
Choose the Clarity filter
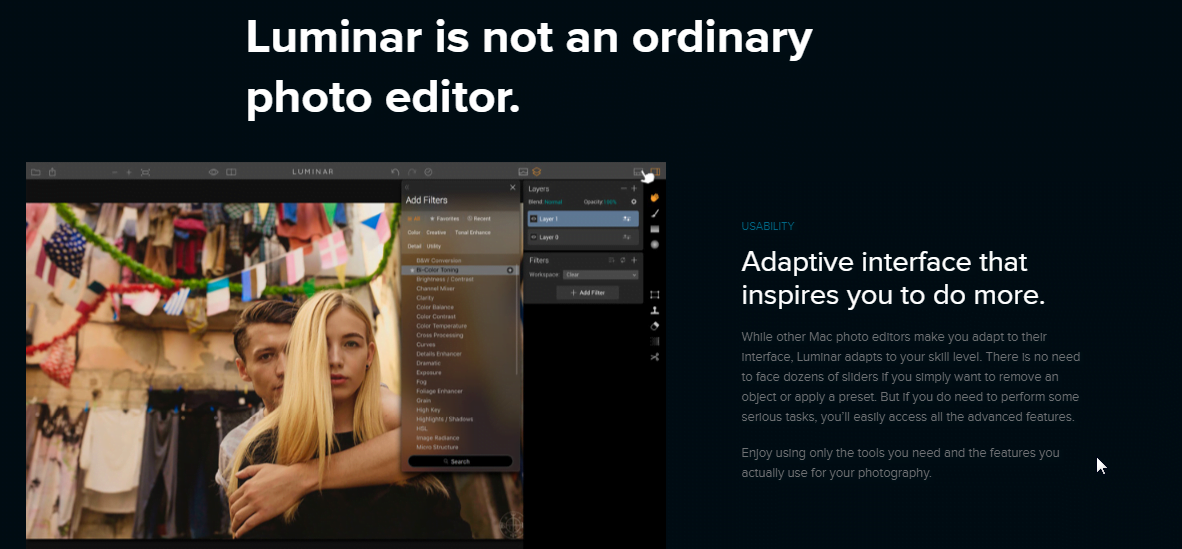(x=425, y=298)
